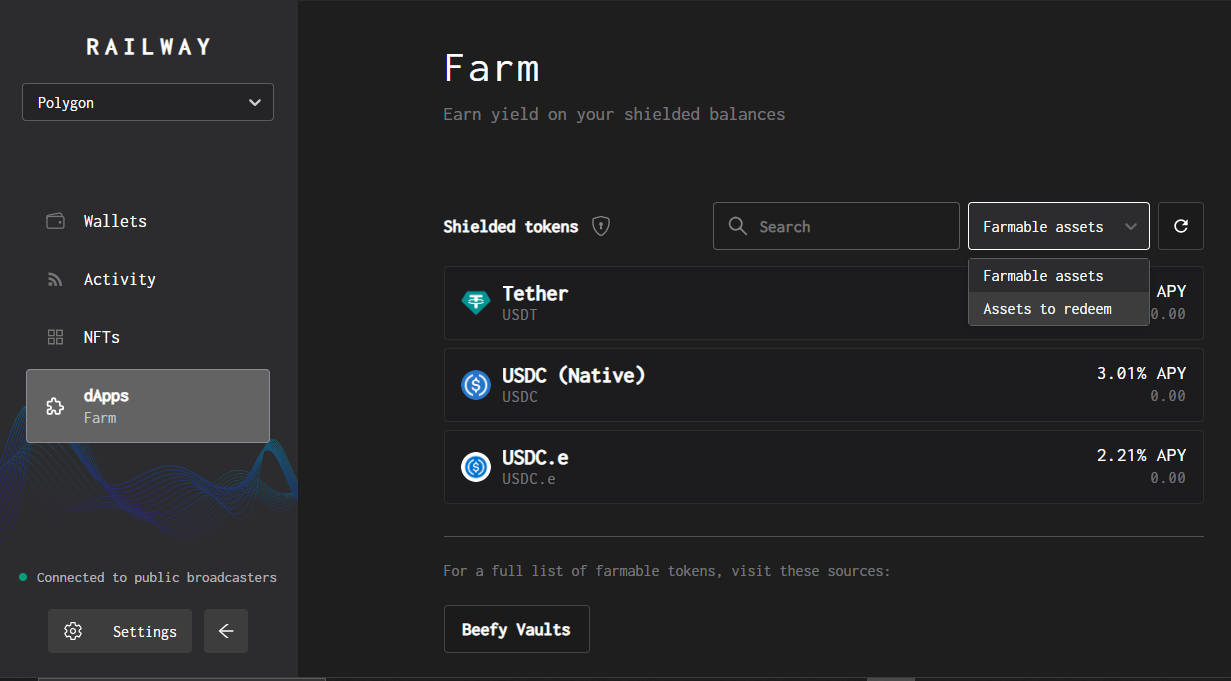This screenshot has width=1231, height=681.
Task: Click the USDC (Native) token logo
Action: [476, 385]
